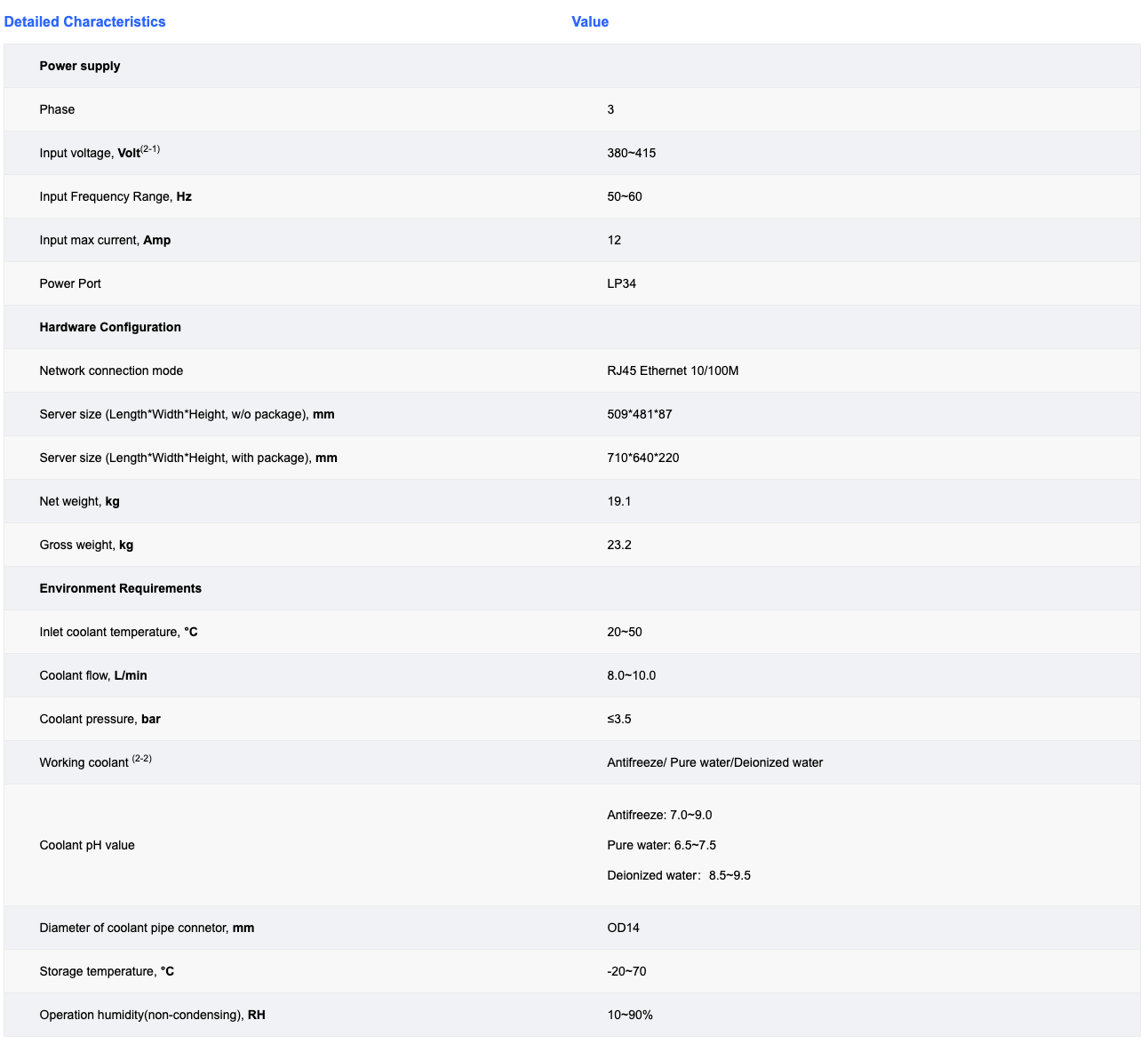Click the Coolant flow row label

click(93, 675)
